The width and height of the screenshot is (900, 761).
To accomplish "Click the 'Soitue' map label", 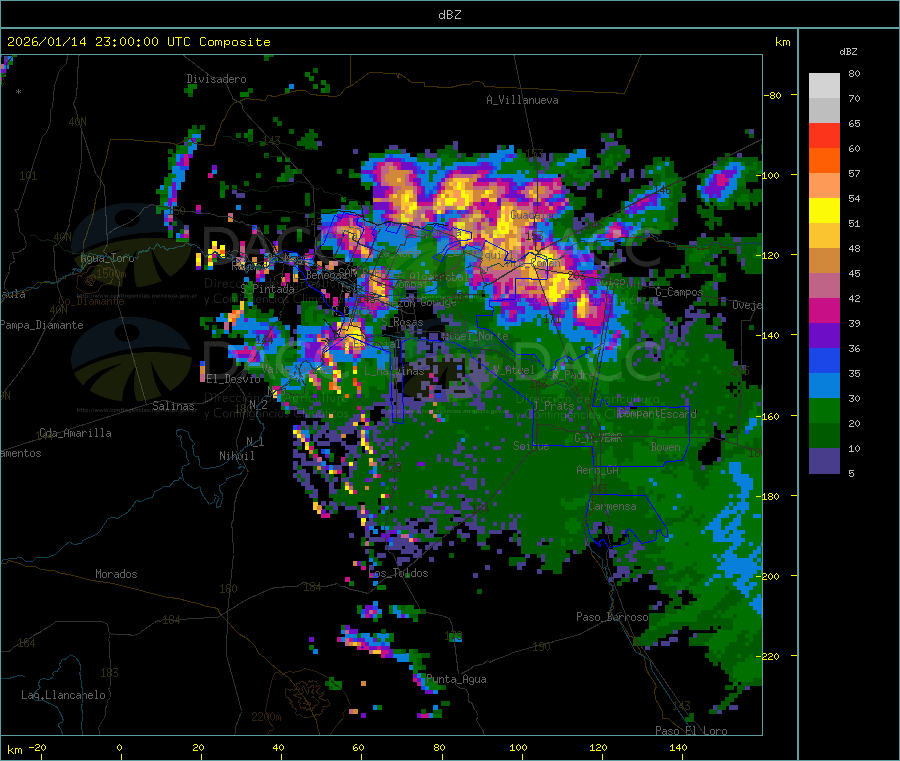I will (531, 446).
